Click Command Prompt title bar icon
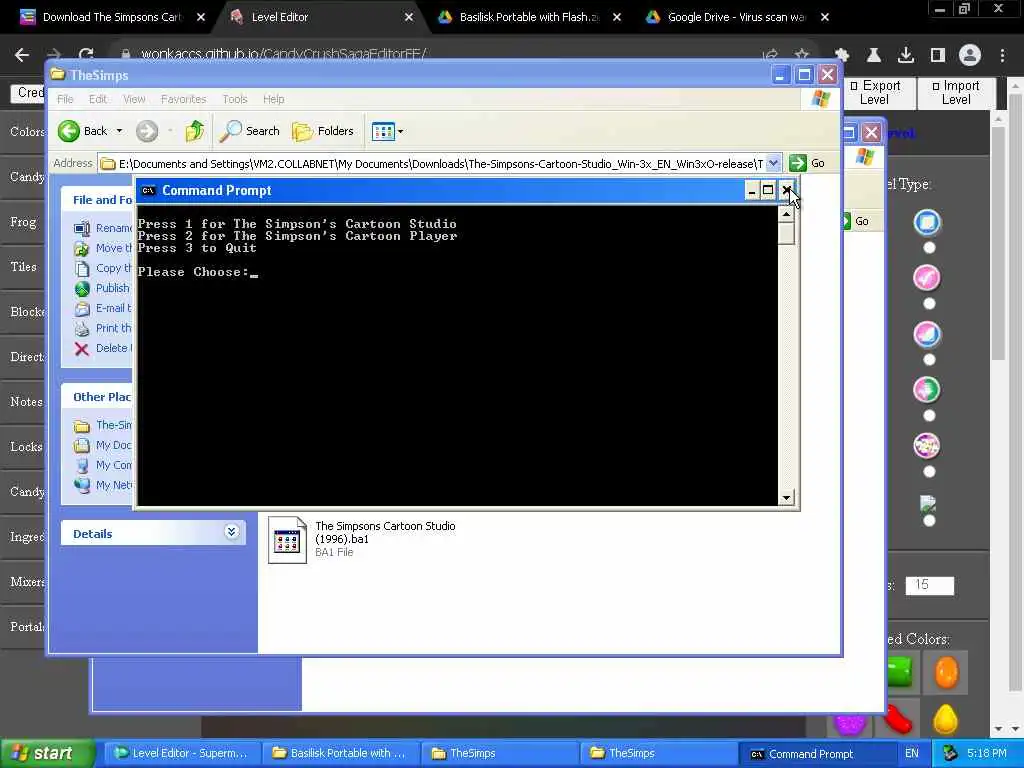The image size is (1024, 768). click(x=148, y=191)
